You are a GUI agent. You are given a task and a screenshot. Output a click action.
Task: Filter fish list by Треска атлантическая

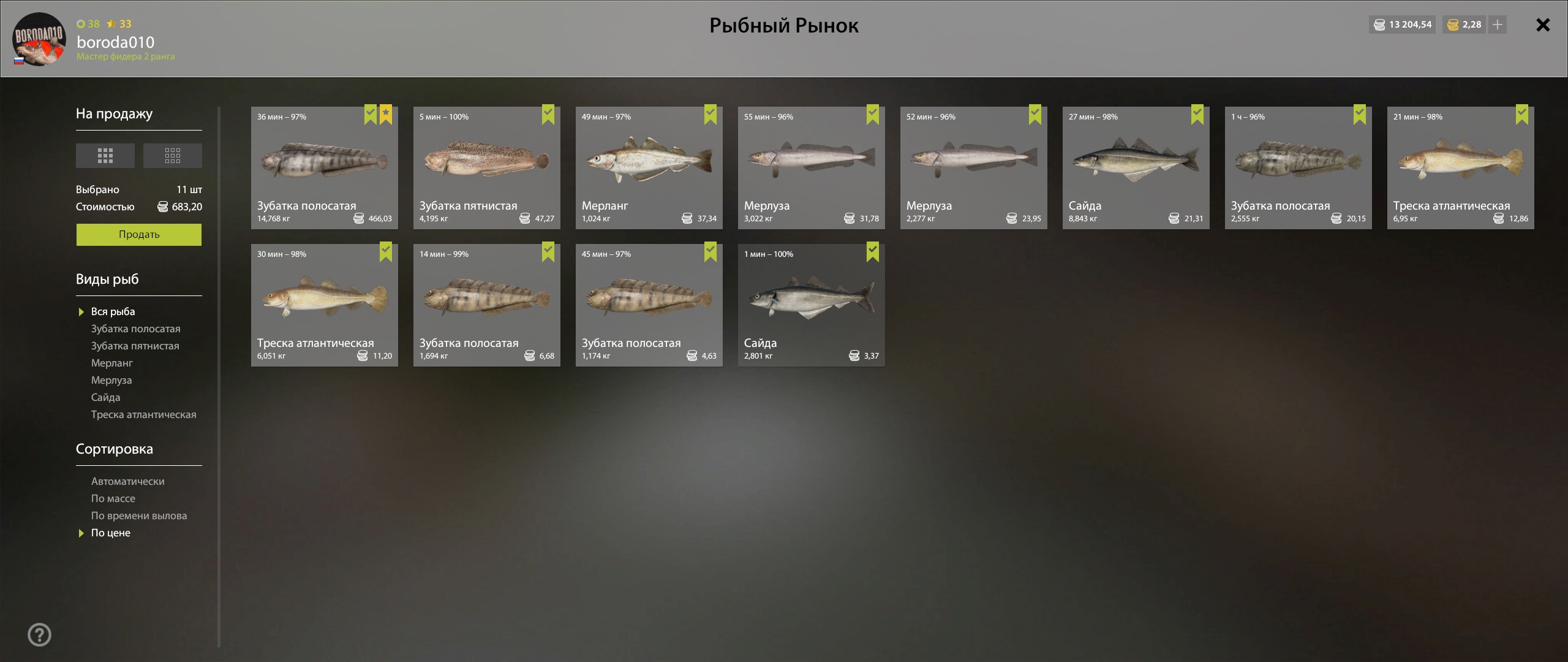tap(144, 414)
